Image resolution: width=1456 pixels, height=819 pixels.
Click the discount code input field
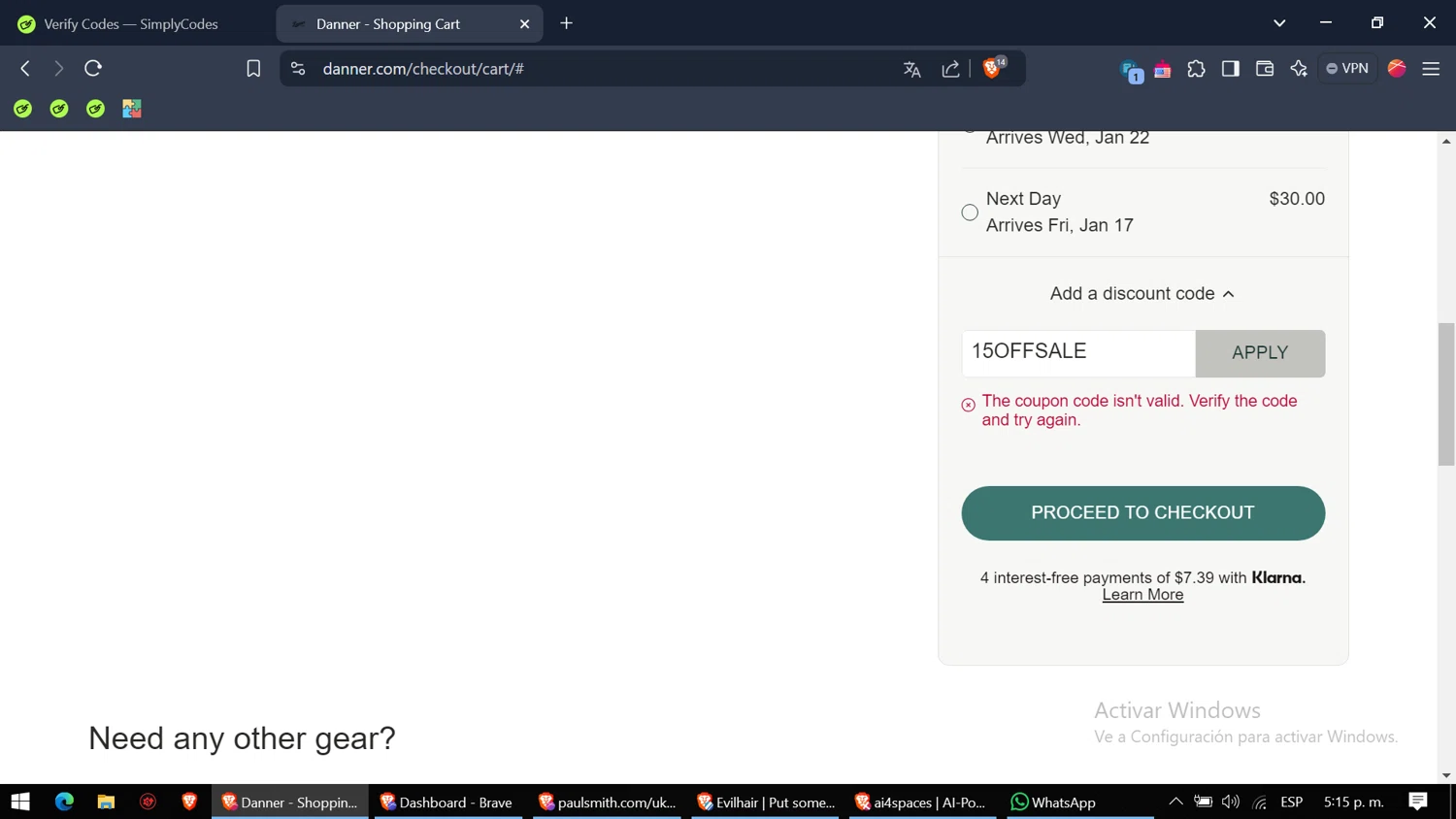point(1078,353)
